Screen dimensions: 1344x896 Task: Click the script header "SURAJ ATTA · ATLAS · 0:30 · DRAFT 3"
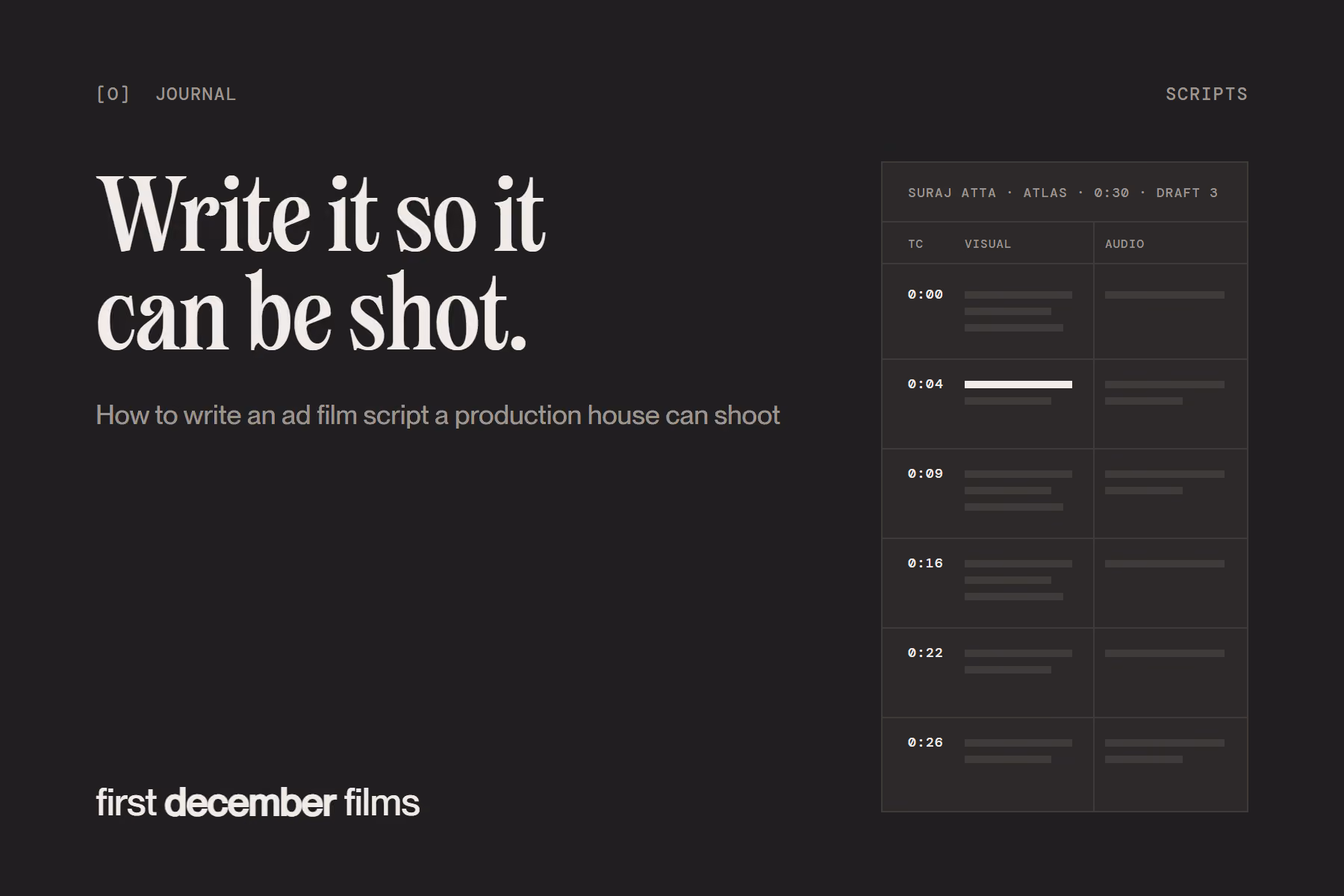tap(1063, 193)
